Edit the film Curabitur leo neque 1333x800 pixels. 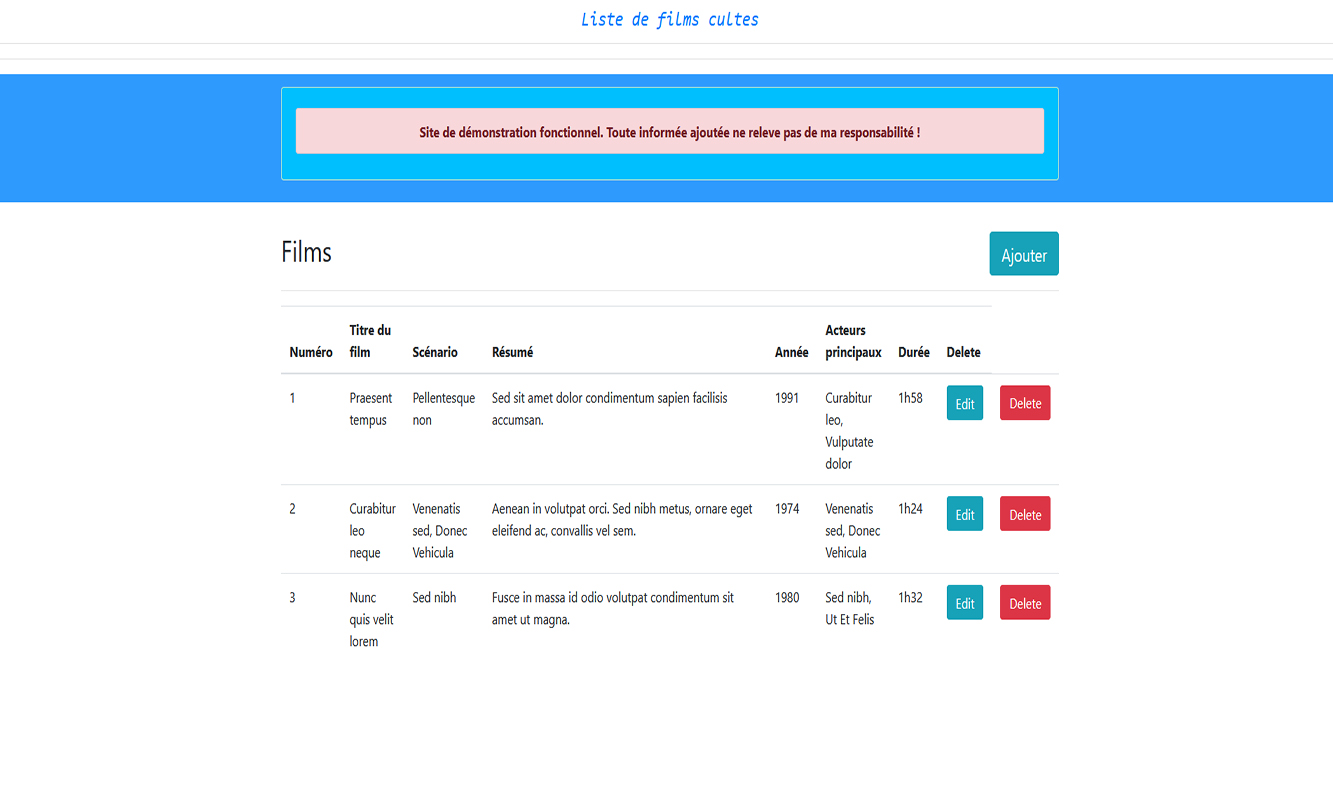(x=963, y=513)
